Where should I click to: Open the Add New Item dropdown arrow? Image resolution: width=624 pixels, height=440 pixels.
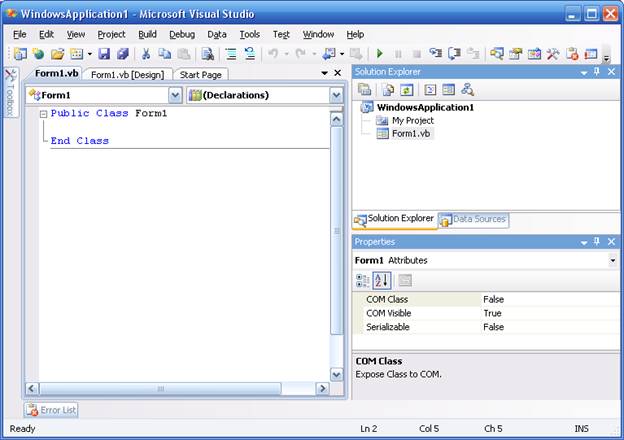(x=90, y=54)
